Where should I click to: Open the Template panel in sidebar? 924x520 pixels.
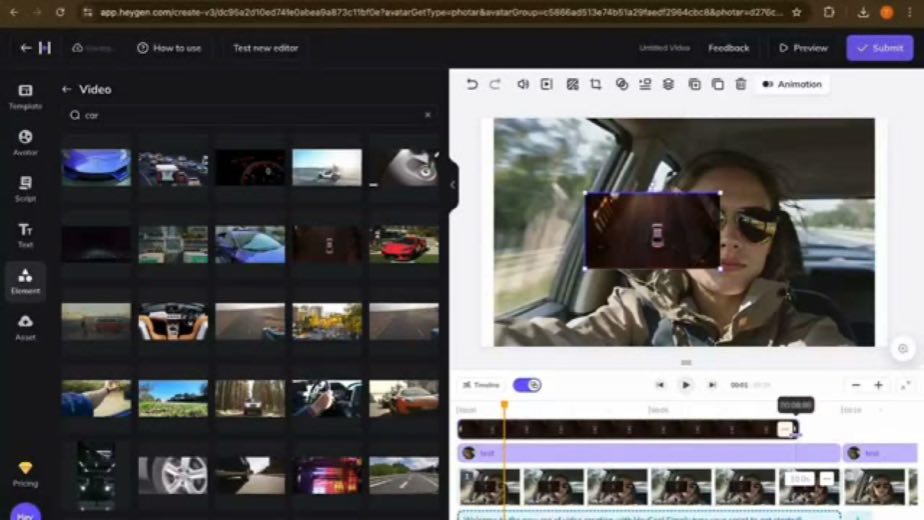(25, 97)
